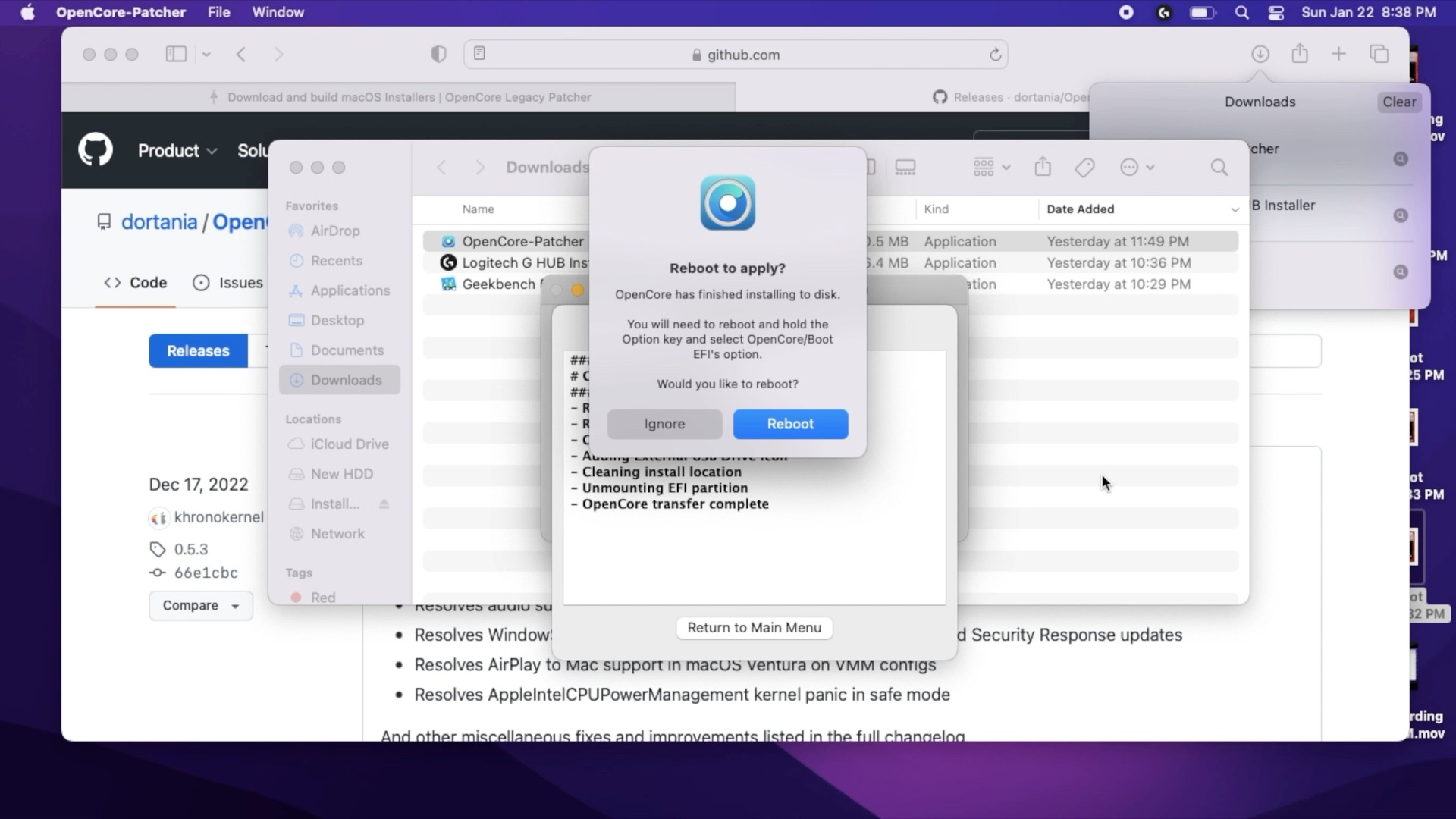This screenshot has width=1456, height=819.
Task: Click Finder search icon
Action: click(x=1219, y=168)
